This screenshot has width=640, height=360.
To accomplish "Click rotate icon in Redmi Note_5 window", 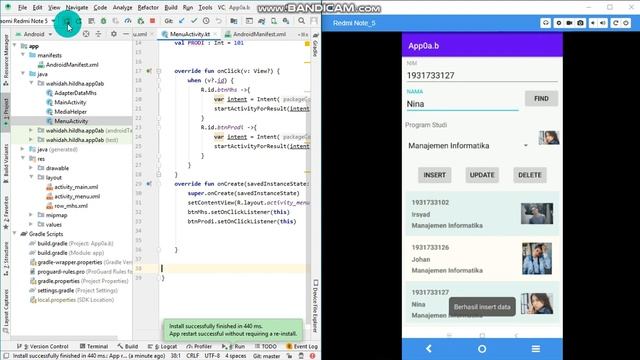I will (x=616, y=23).
